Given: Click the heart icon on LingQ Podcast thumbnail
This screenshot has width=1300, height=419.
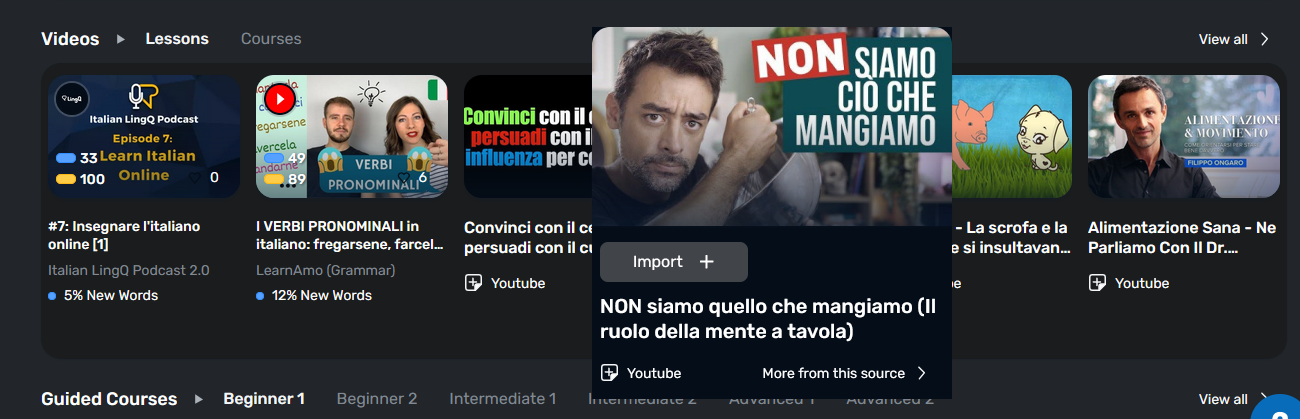Looking at the screenshot, I should pos(194,178).
